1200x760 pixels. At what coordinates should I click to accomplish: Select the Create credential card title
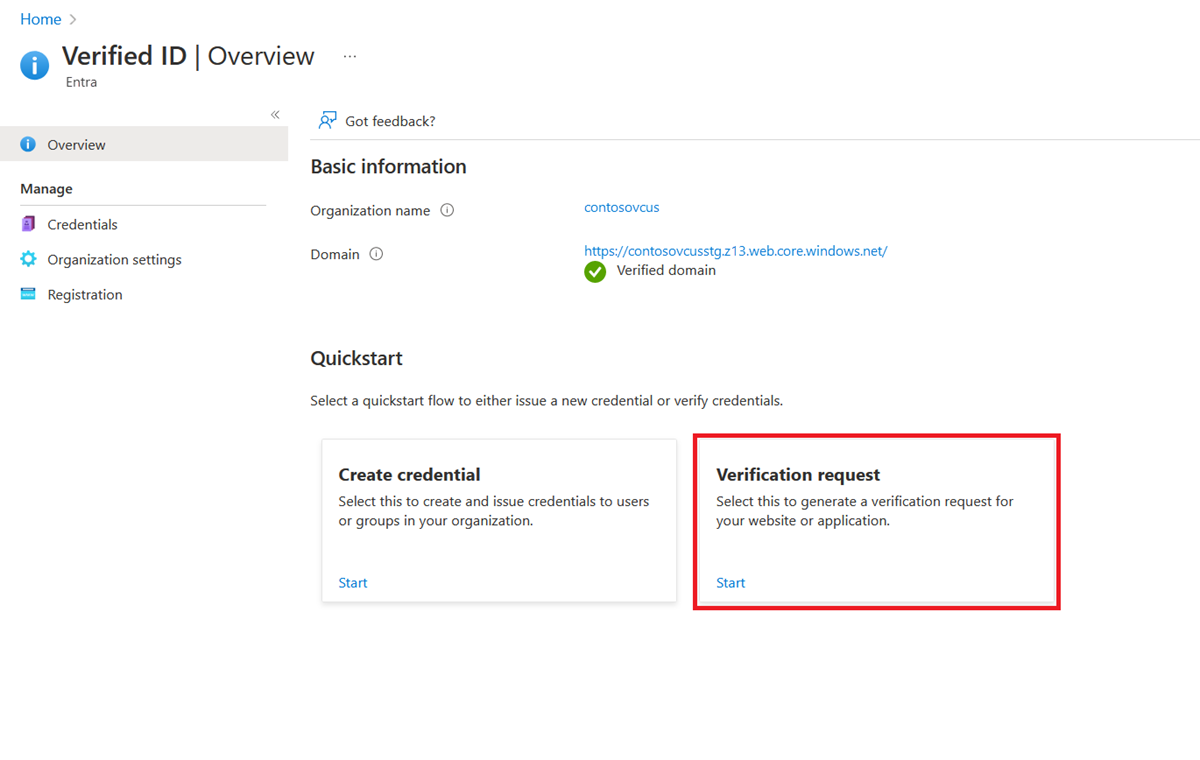409,474
